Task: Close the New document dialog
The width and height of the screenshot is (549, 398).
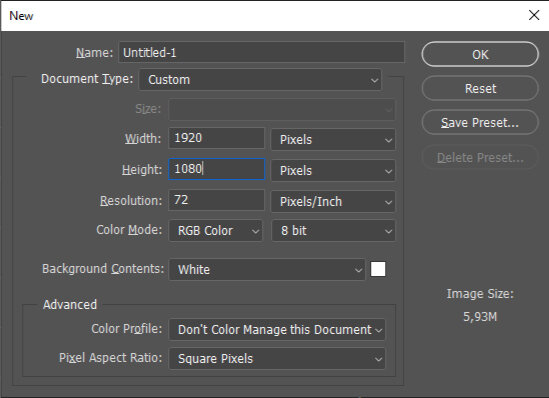Action: pyautogui.click(x=534, y=15)
